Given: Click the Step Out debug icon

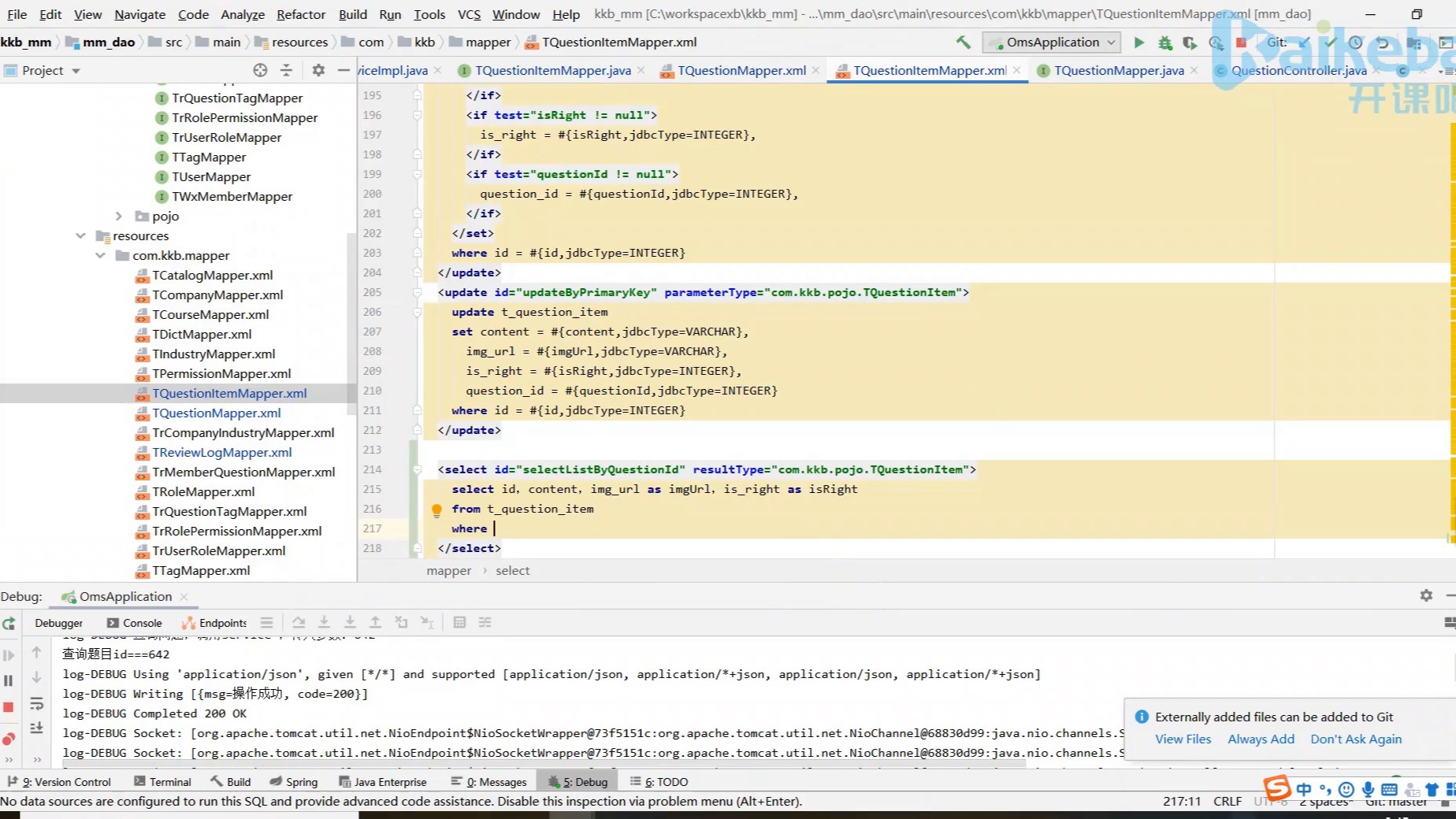Looking at the screenshot, I should 375,622.
